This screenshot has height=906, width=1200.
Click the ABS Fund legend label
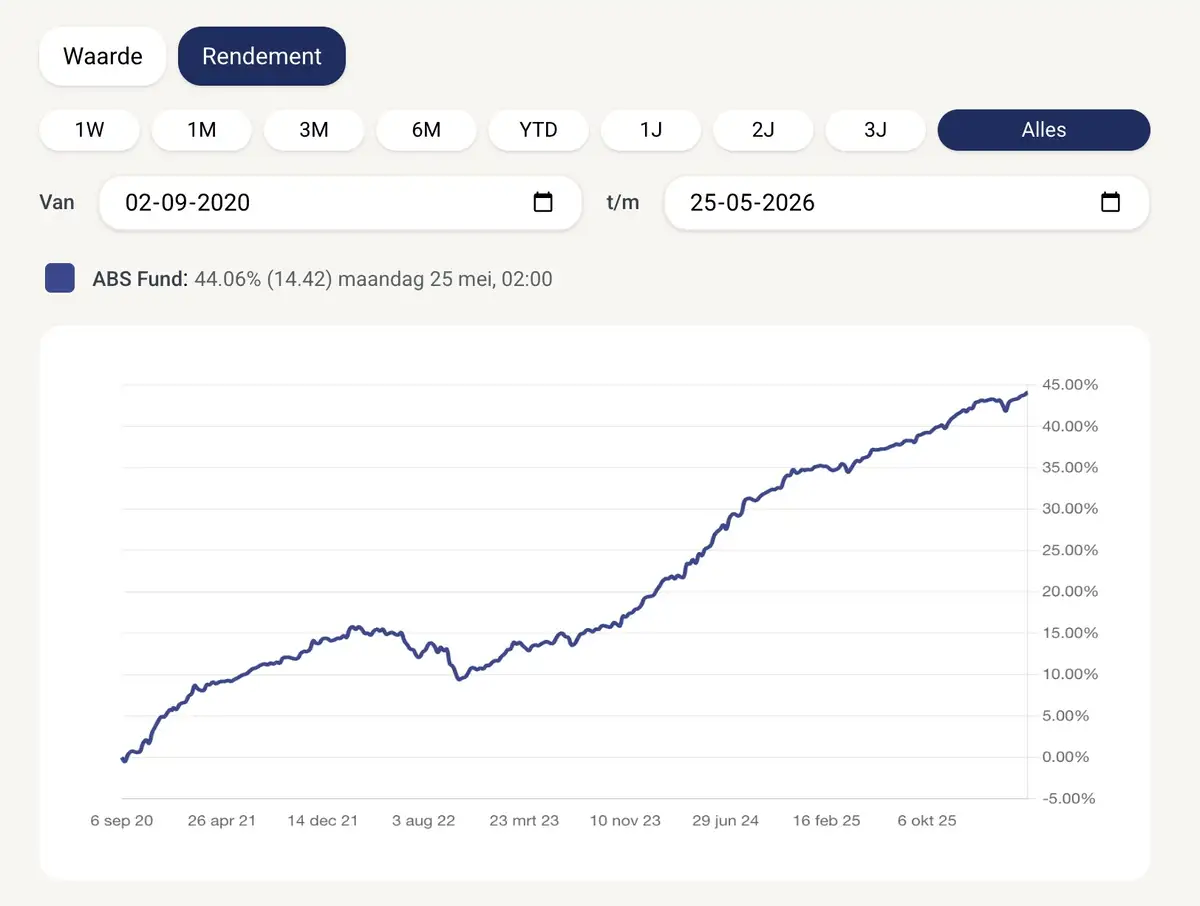[140, 279]
